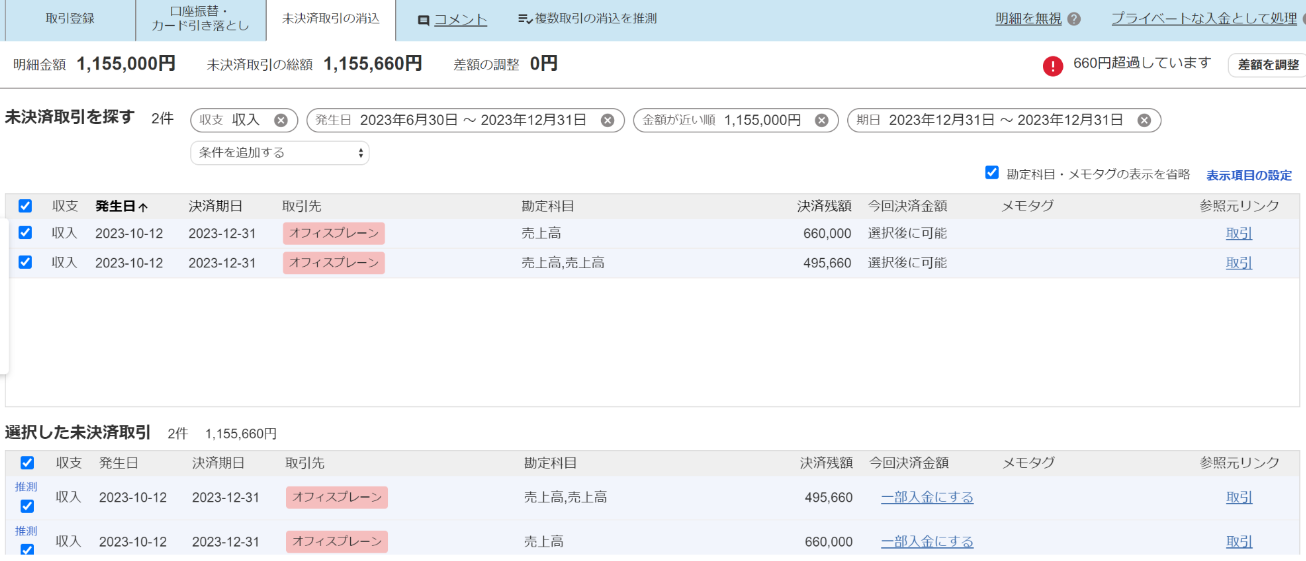Click the 推測 label on the selected 495,660 row
Screen dimensions: 1306x561
coord(26,487)
